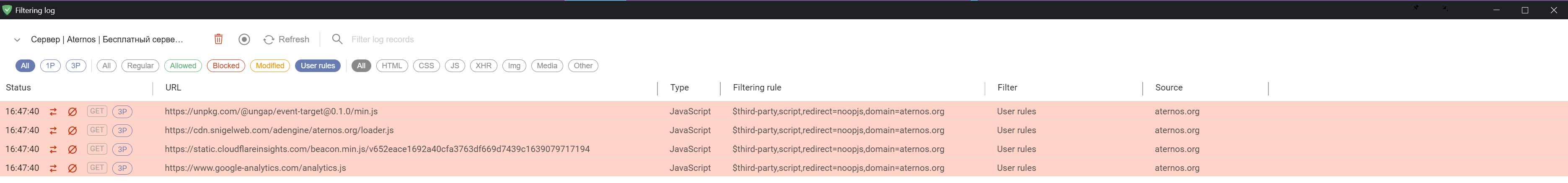This screenshot has height=183, width=1568.
Task: Filter by HTML request type
Action: coord(392,66)
